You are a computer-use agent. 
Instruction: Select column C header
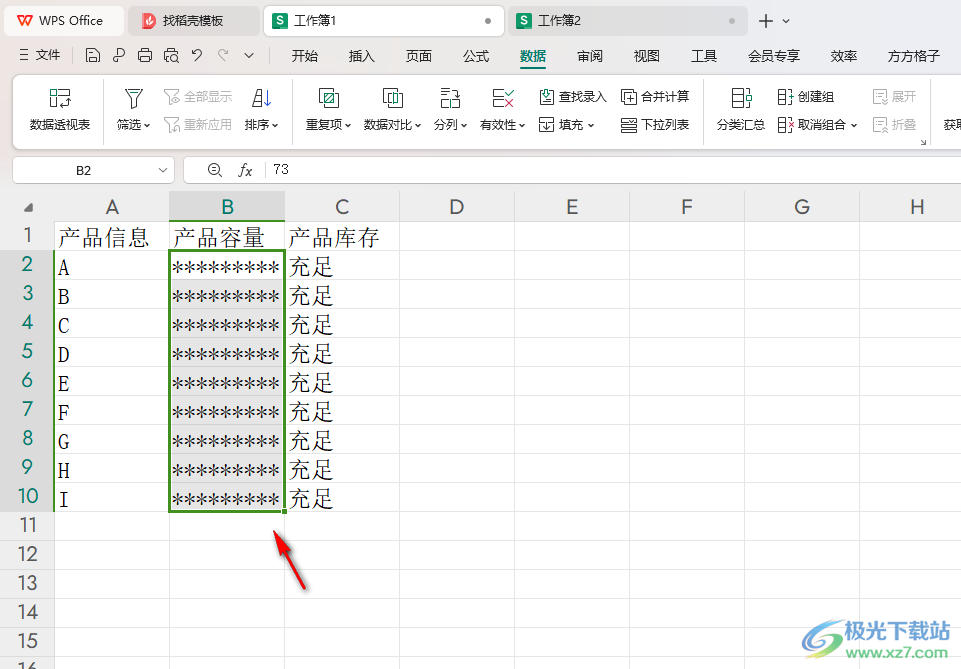tap(342, 207)
